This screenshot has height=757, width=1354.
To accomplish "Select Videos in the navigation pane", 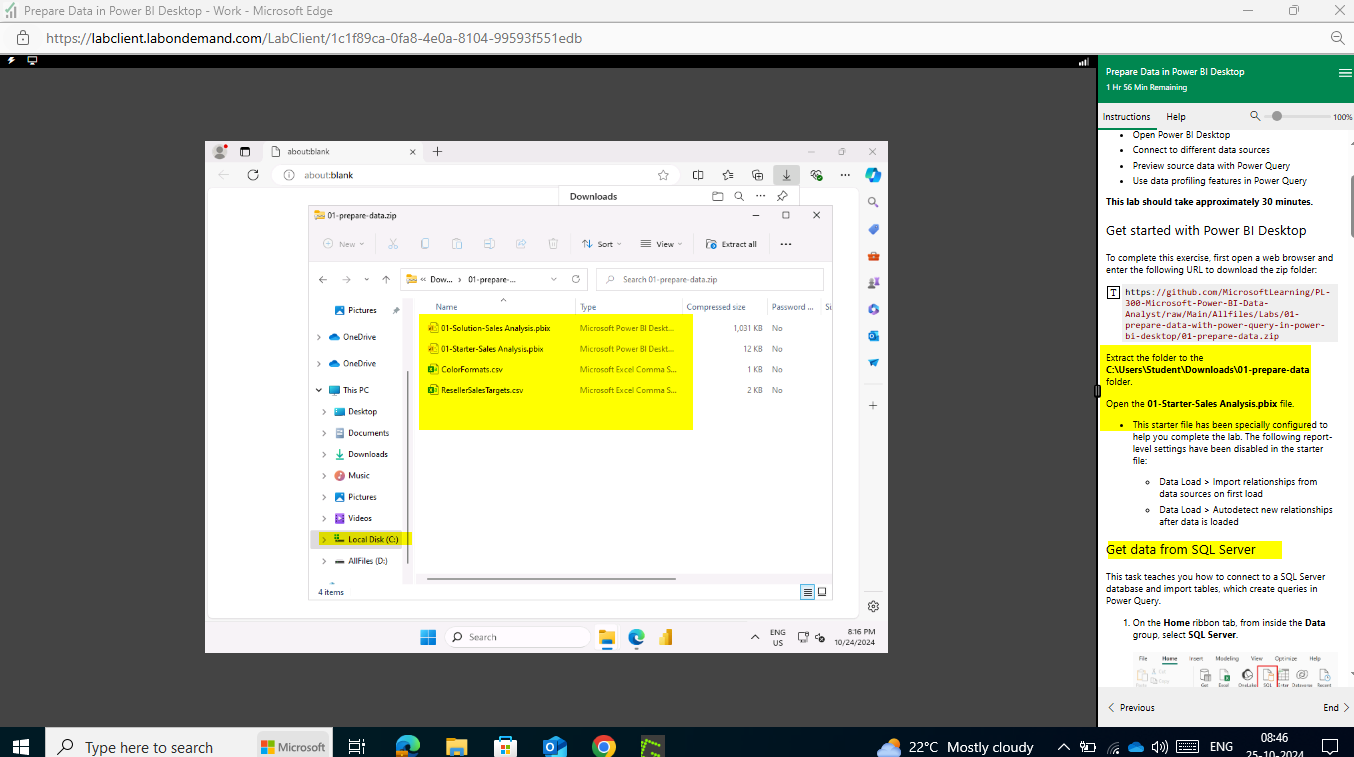I will (x=359, y=518).
